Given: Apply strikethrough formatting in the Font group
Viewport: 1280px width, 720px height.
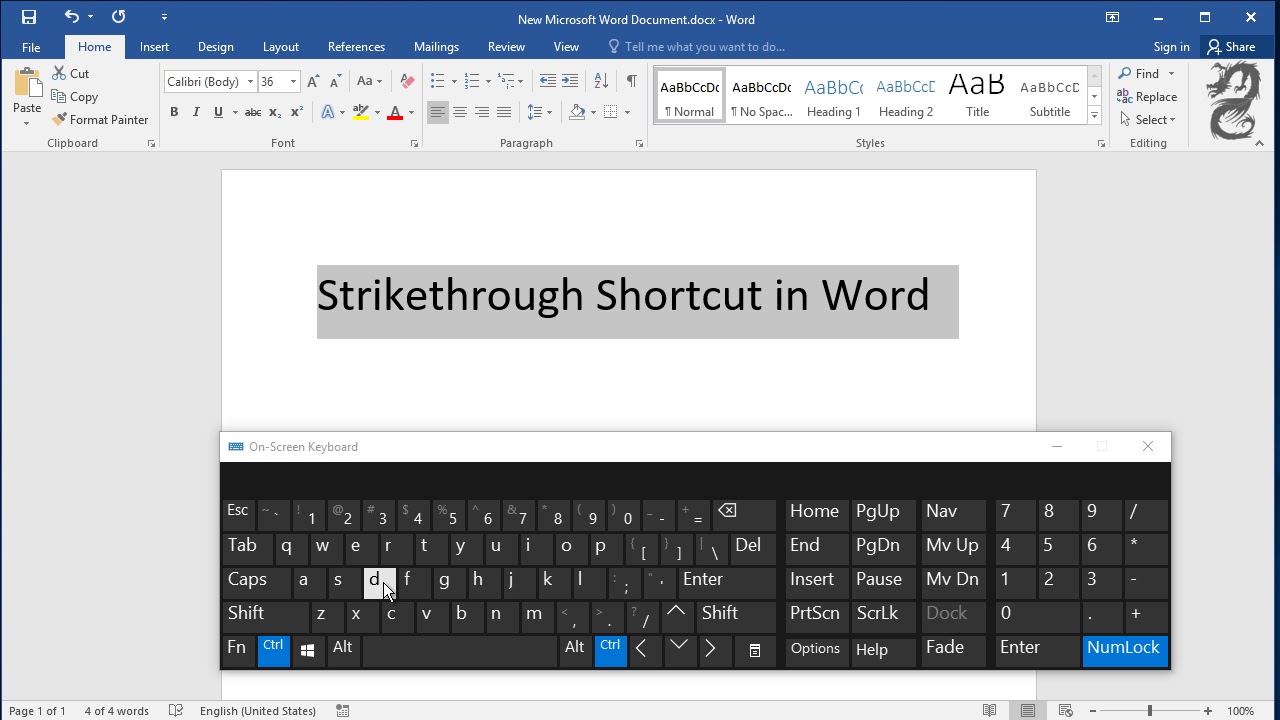Looking at the screenshot, I should tap(253, 112).
